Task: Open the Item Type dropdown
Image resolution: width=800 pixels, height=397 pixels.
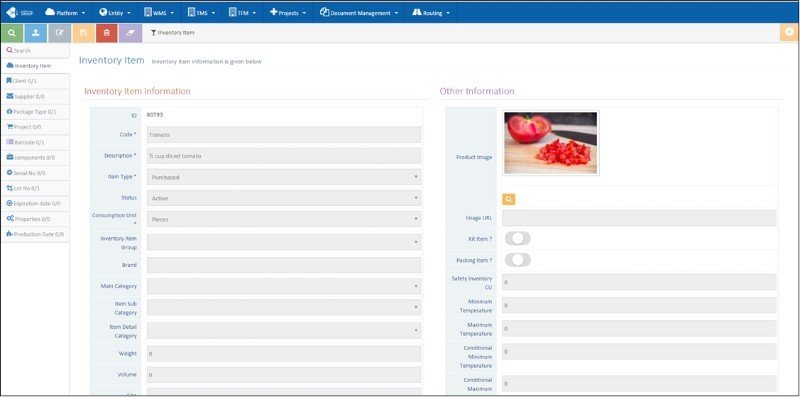Action: (284, 177)
